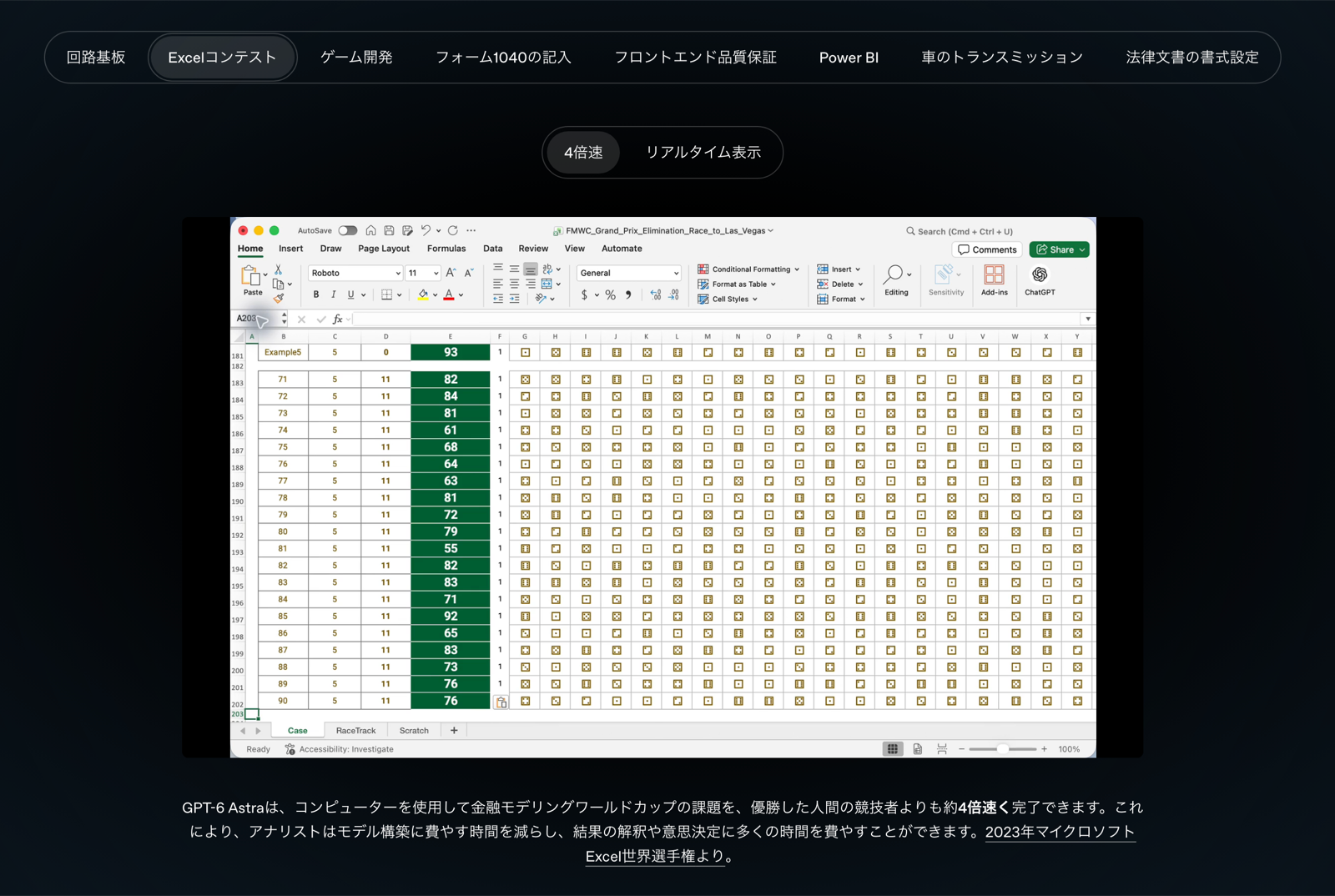Click the formula bar input area
Image resolution: width=1335 pixels, height=896 pixels.
pos(716,319)
